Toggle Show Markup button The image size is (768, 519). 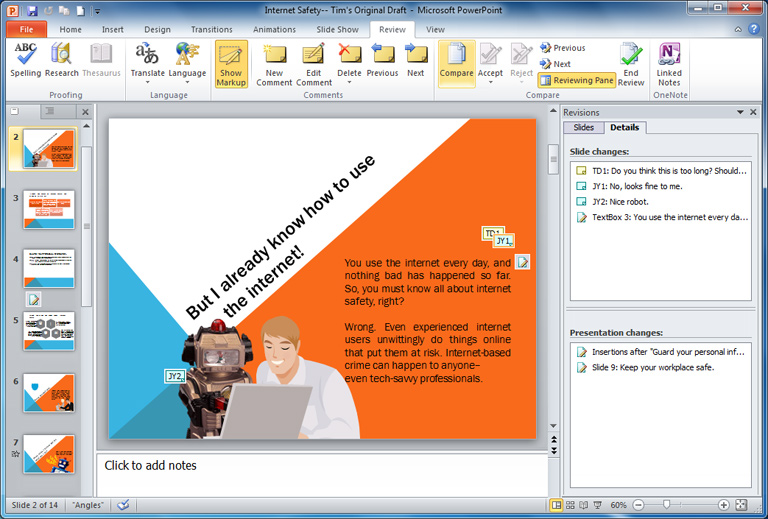coord(231,62)
